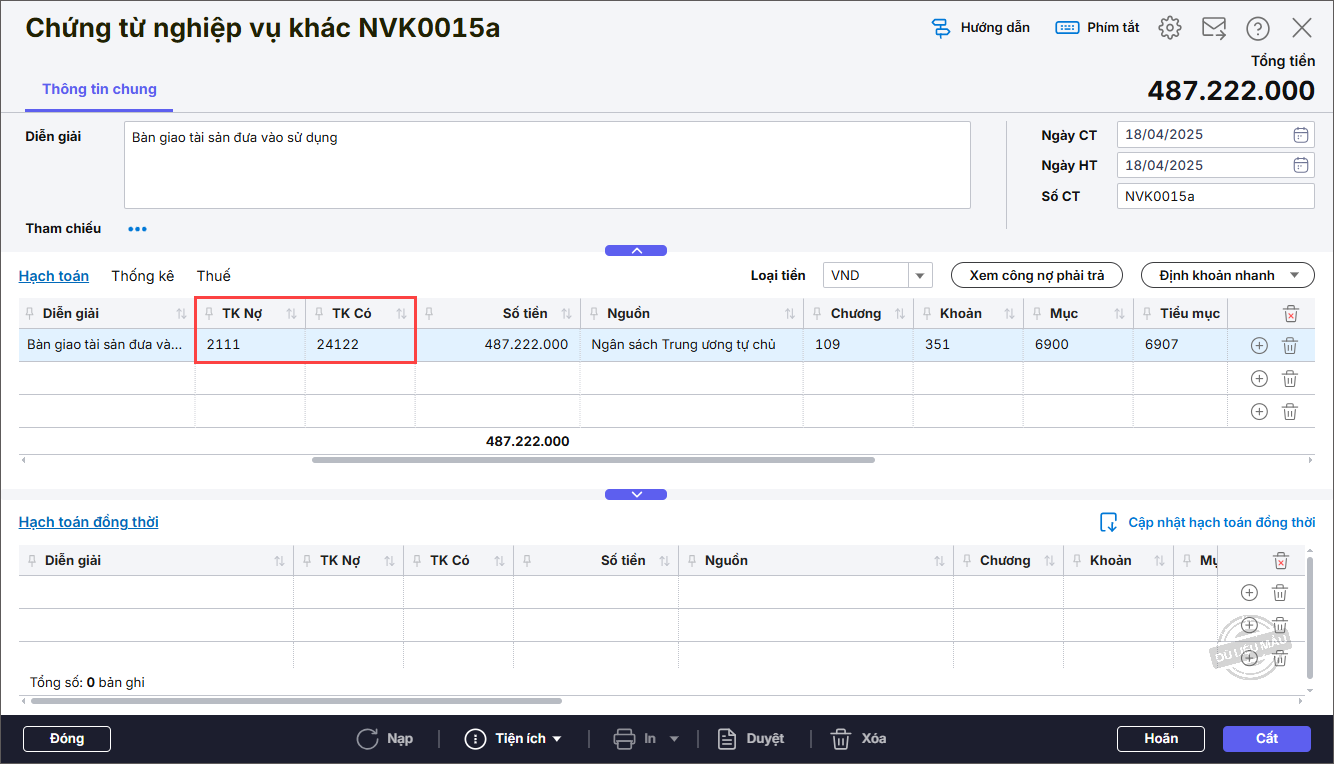
Task: Open Định khoản nhanh dropdown
Action: pos(1227,275)
